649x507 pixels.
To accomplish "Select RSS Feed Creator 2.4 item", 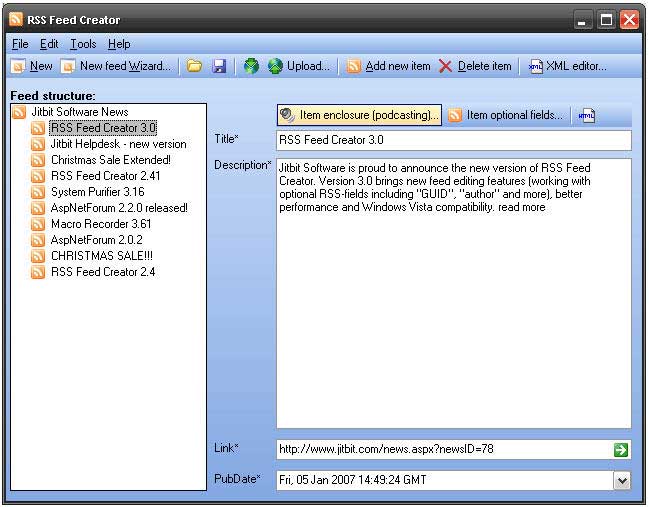I will point(103,272).
